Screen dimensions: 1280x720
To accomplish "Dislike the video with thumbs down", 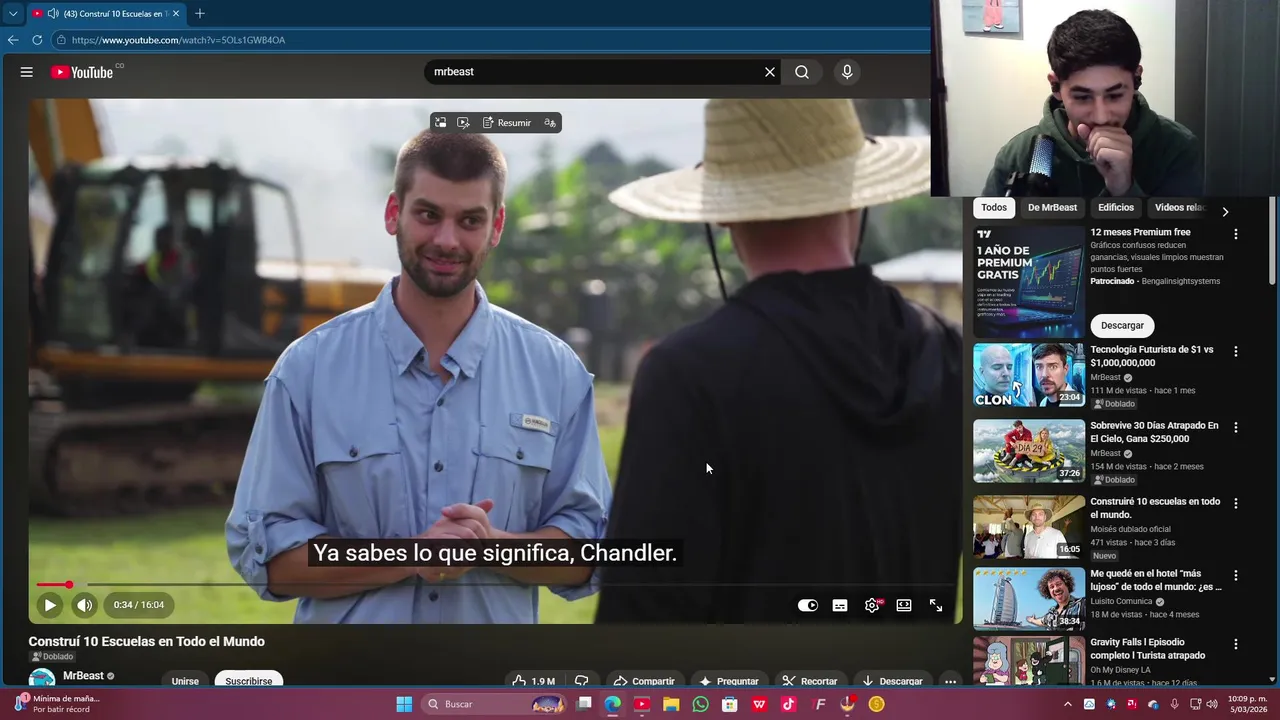I will tap(582, 681).
